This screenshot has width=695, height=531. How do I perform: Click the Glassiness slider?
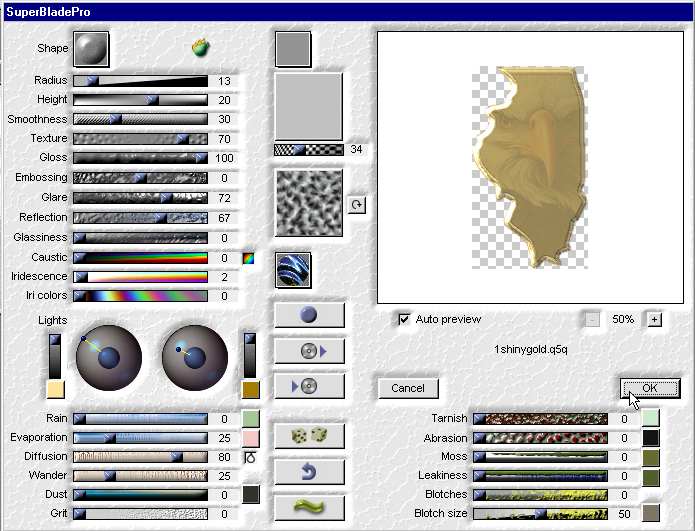(x=140, y=238)
